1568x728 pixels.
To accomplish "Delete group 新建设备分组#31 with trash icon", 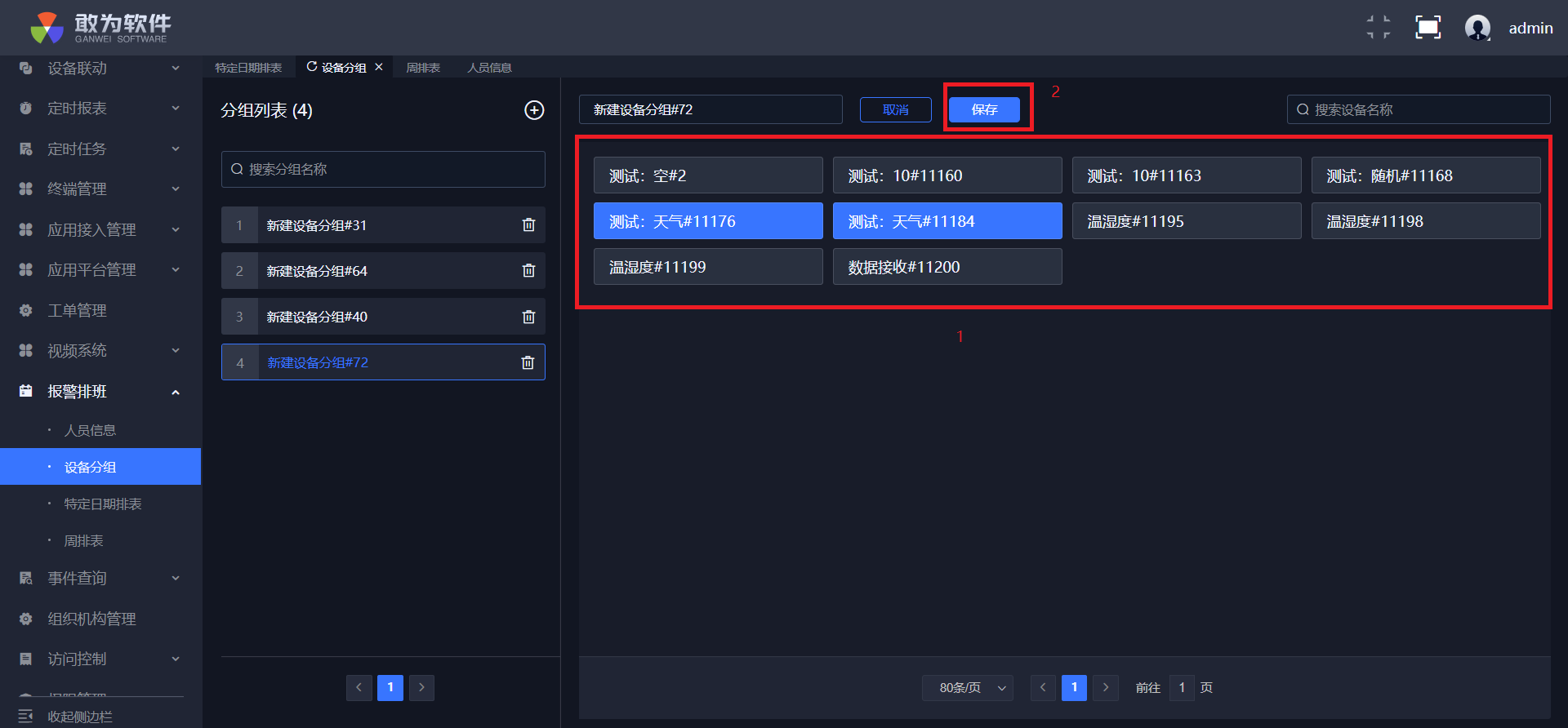I will 528,225.
